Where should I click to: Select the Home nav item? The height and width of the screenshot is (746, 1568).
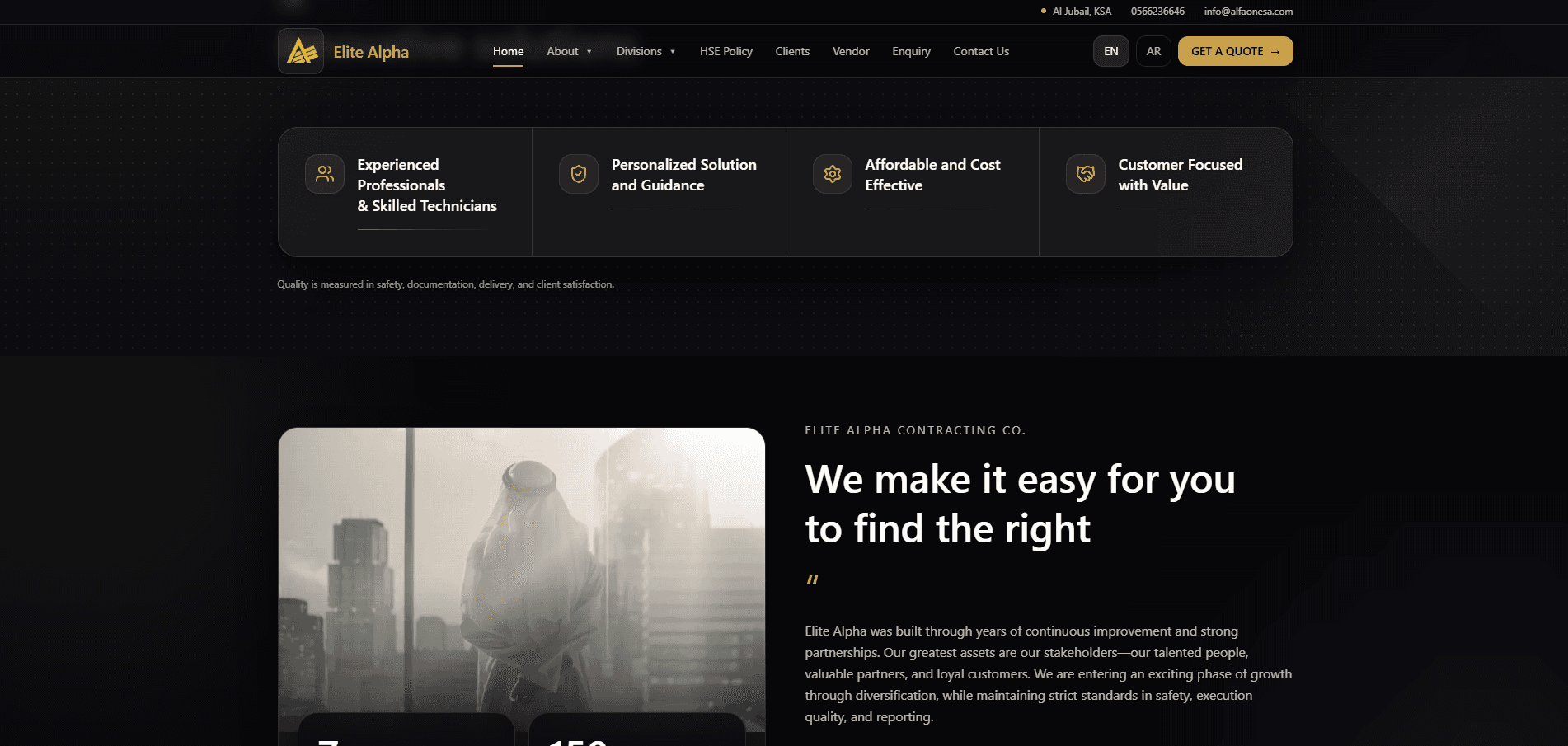click(x=508, y=51)
